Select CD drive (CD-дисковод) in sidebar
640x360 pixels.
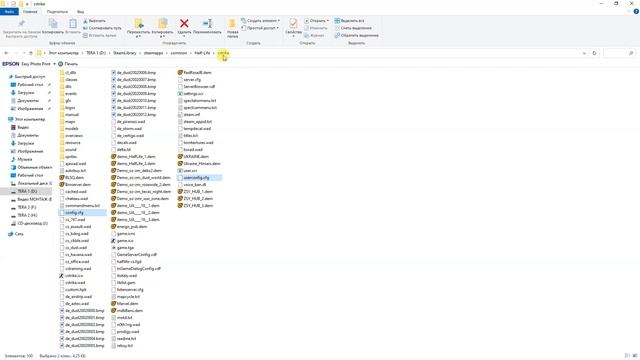pos(32,223)
